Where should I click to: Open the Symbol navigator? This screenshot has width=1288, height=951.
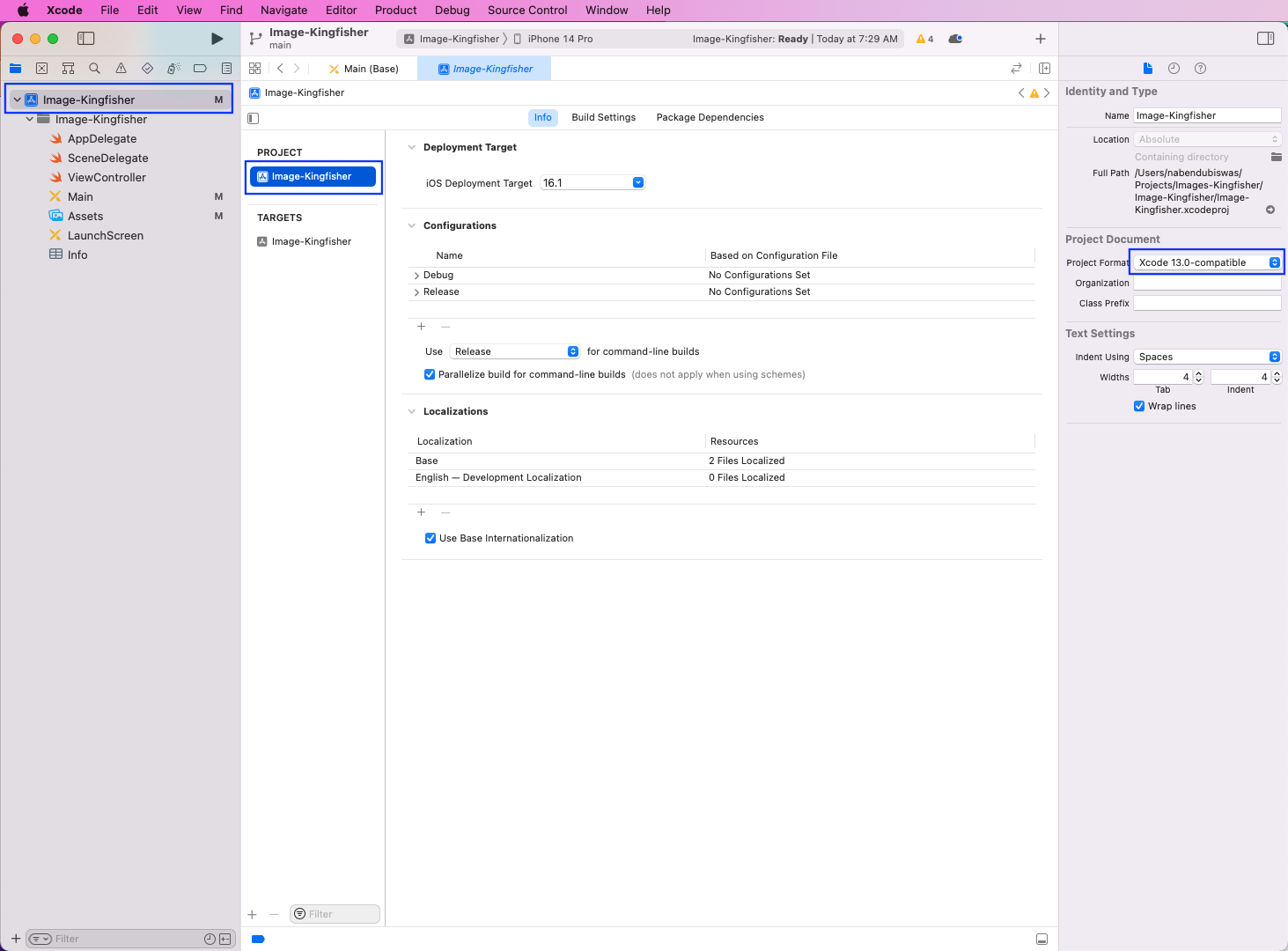tap(68, 69)
